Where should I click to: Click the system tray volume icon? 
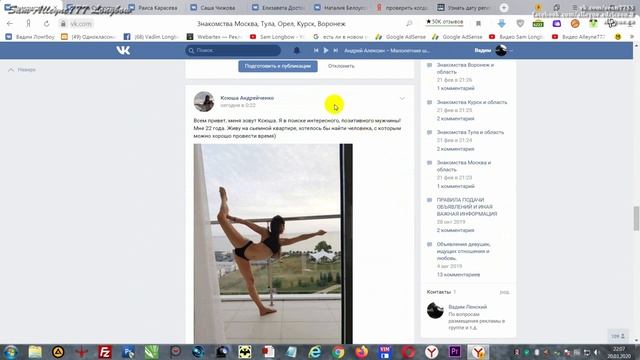click(x=596, y=352)
